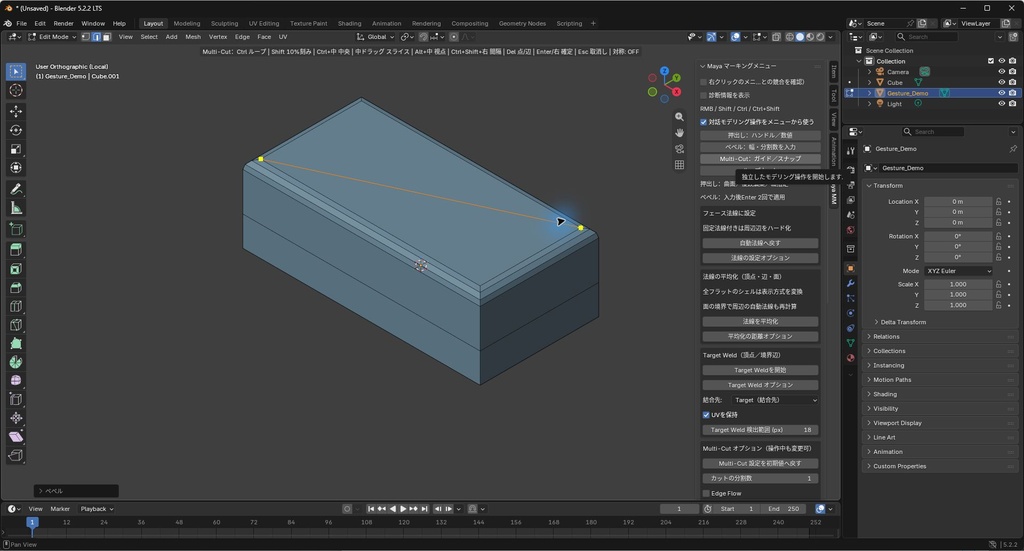The width and height of the screenshot is (1024, 551).
Task: Click the カットの分割数 value field
Action: pyautogui.click(x=760, y=479)
